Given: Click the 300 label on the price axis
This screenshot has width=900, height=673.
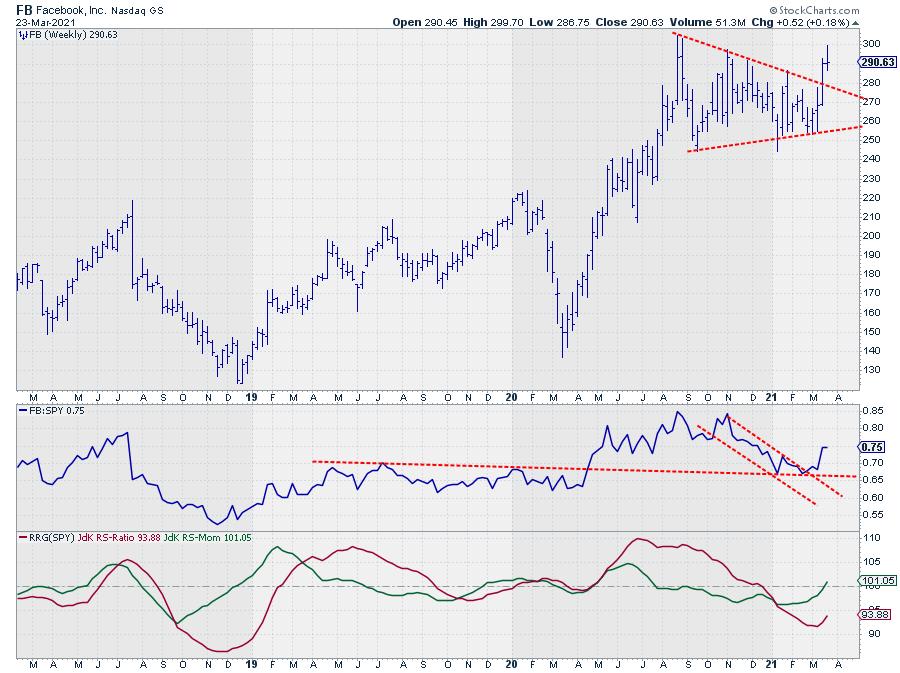Looking at the screenshot, I should [x=871, y=44].
